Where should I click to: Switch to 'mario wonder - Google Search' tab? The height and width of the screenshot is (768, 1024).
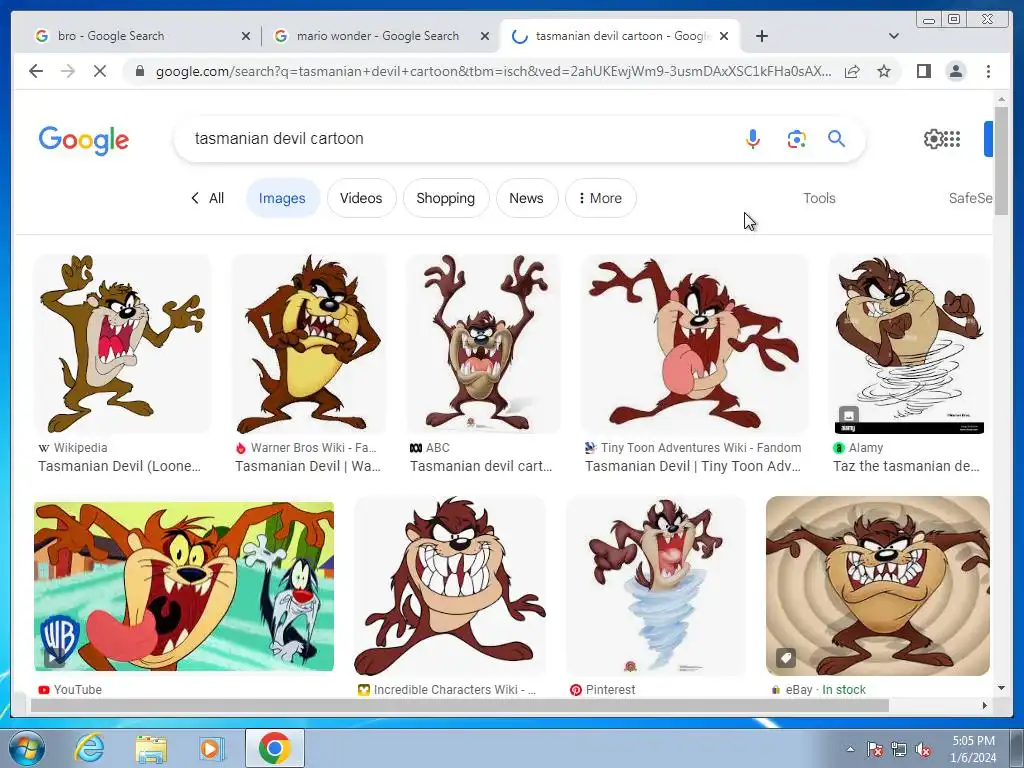click(x=381, y=36)
